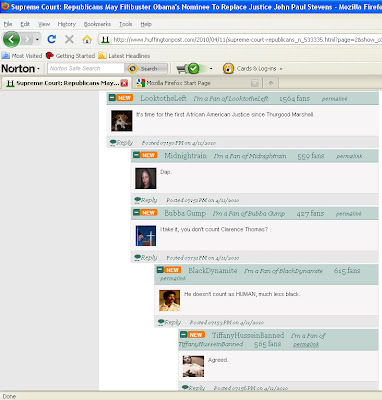The image size is (382, 400).
Task: Click the Norton safe shopping cart checkmark icon
Action: tap(188, 69)
